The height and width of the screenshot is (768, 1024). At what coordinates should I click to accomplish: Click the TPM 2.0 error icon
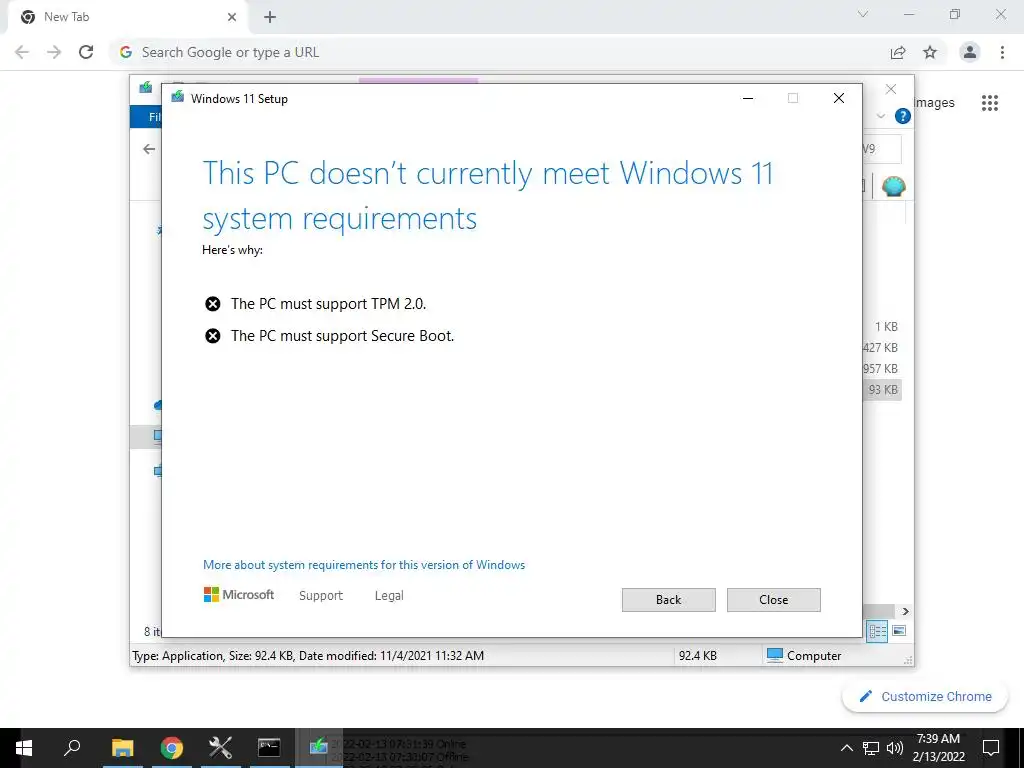click(x=212, y=304)
